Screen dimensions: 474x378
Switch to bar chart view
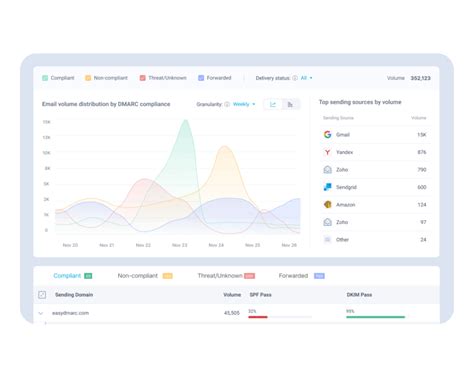tap(290, 104)
